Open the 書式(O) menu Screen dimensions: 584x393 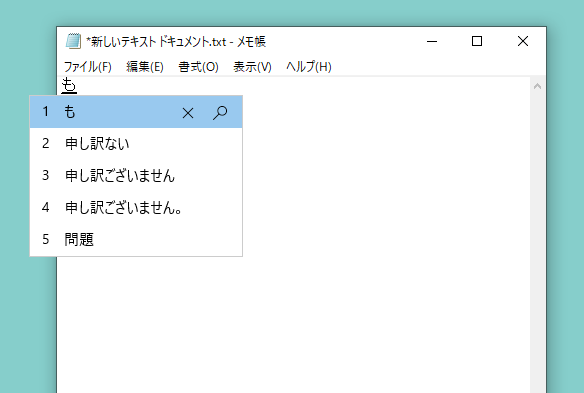[198, 67]
